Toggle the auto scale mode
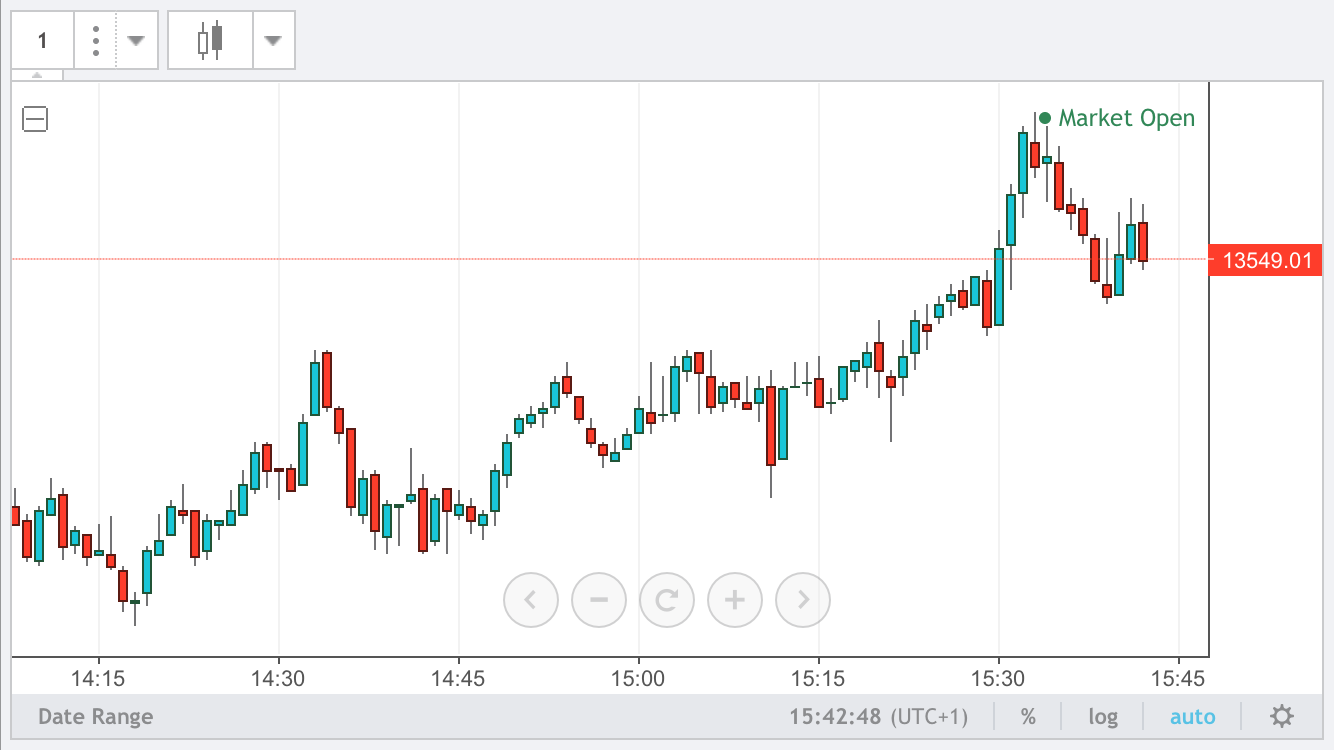The width and height of the screenshot is (1334, 750). pos(1193,716)
